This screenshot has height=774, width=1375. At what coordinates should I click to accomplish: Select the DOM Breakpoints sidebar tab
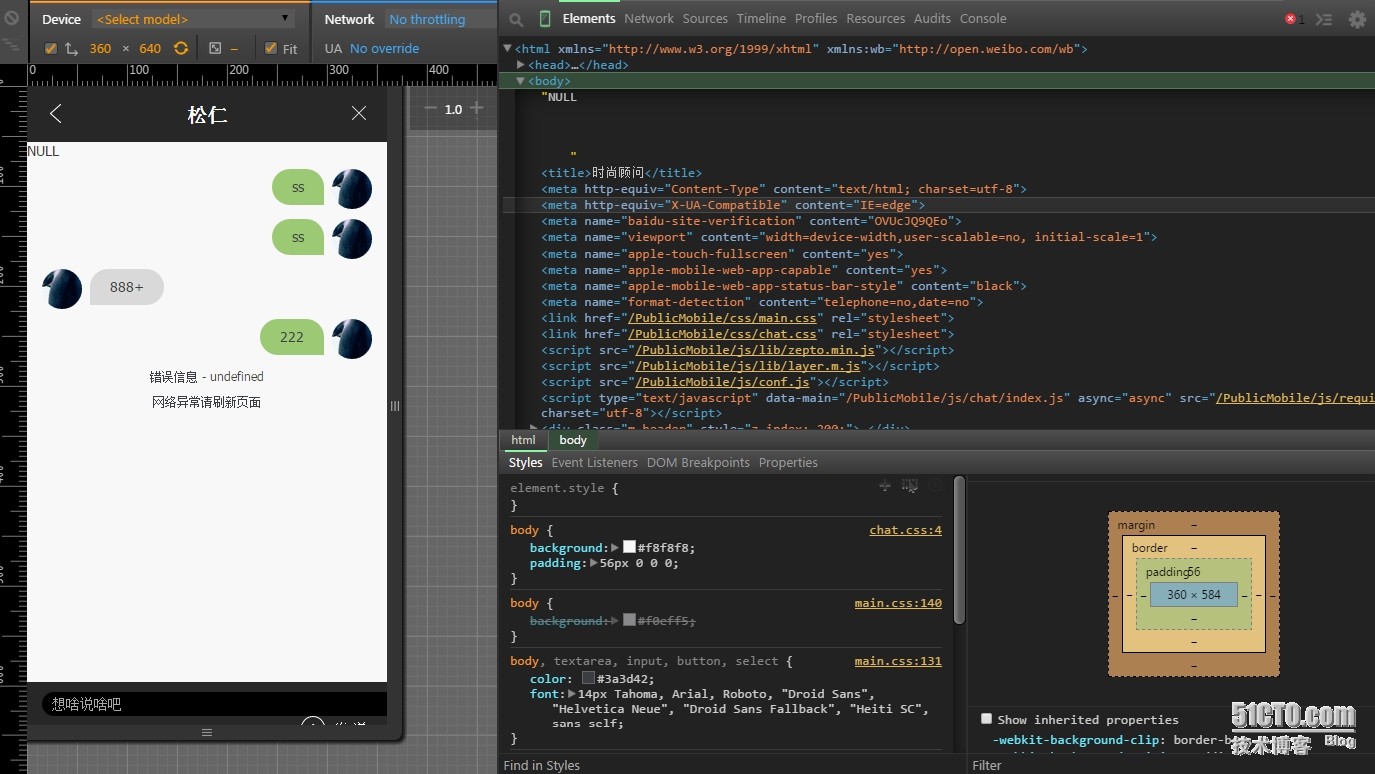(698, 462)
